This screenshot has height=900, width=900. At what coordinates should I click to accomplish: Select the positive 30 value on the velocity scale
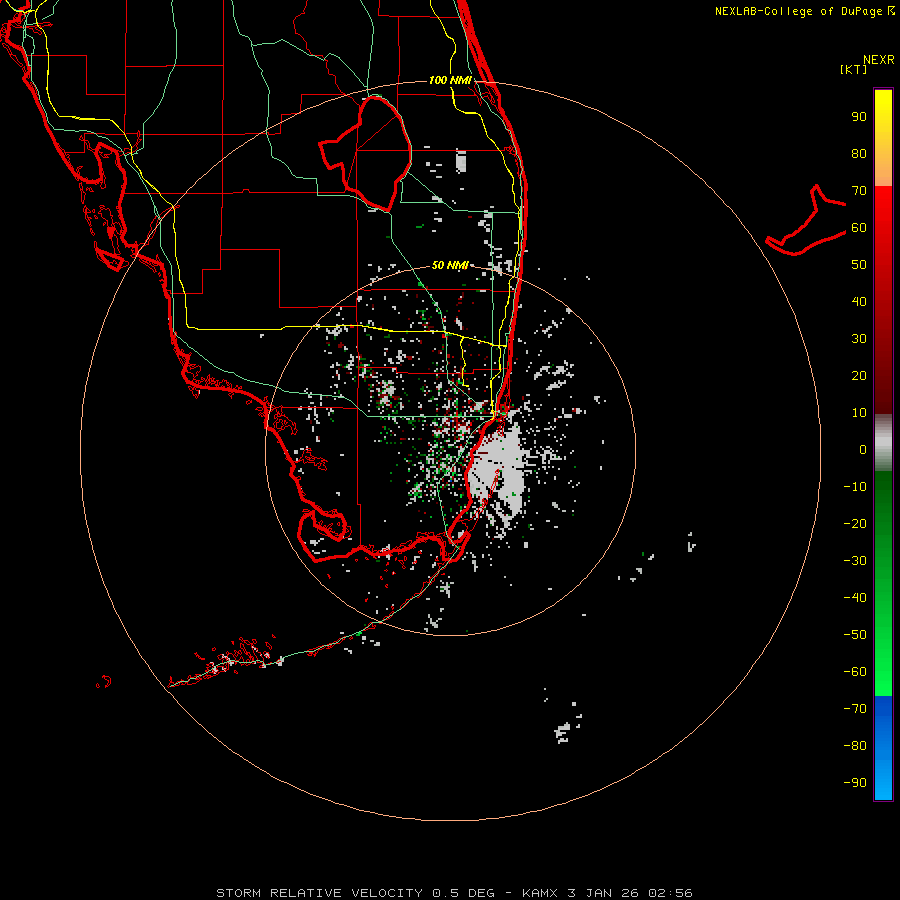click(859, 339)
